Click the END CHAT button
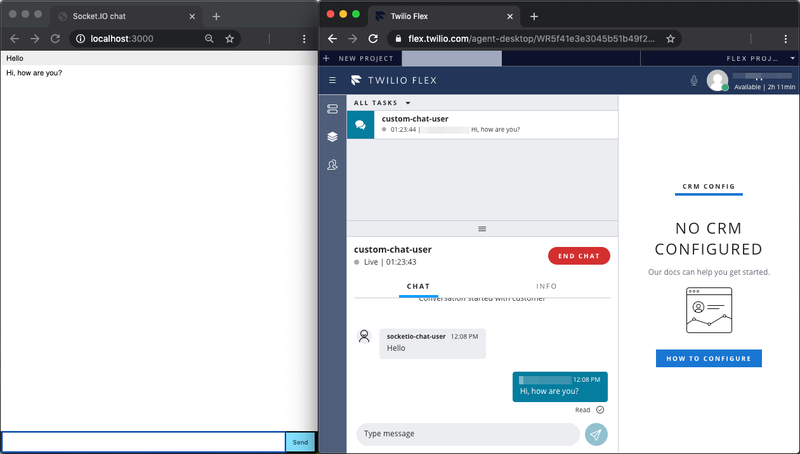 579,256
